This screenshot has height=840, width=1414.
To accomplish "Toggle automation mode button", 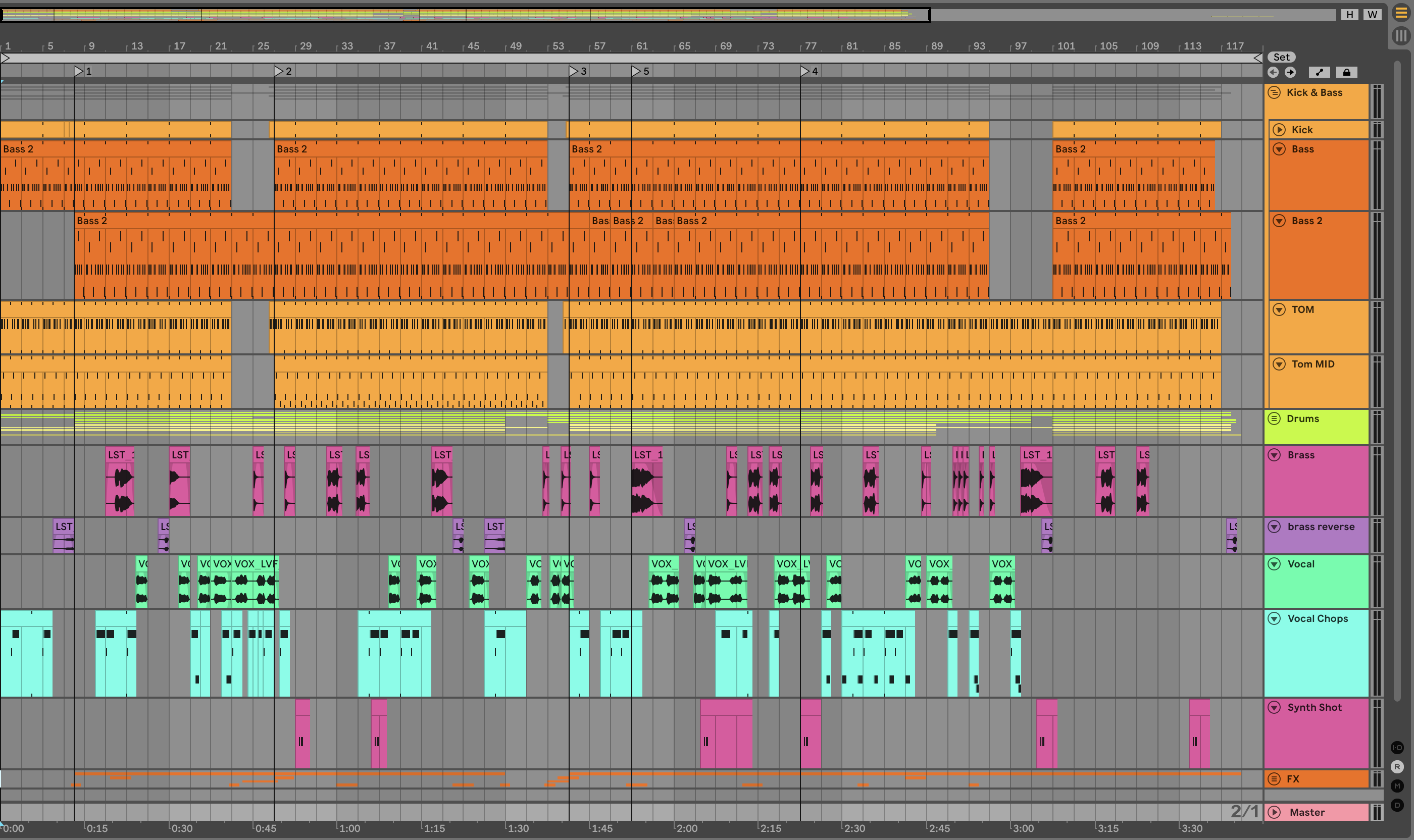I will (1320, 72).
